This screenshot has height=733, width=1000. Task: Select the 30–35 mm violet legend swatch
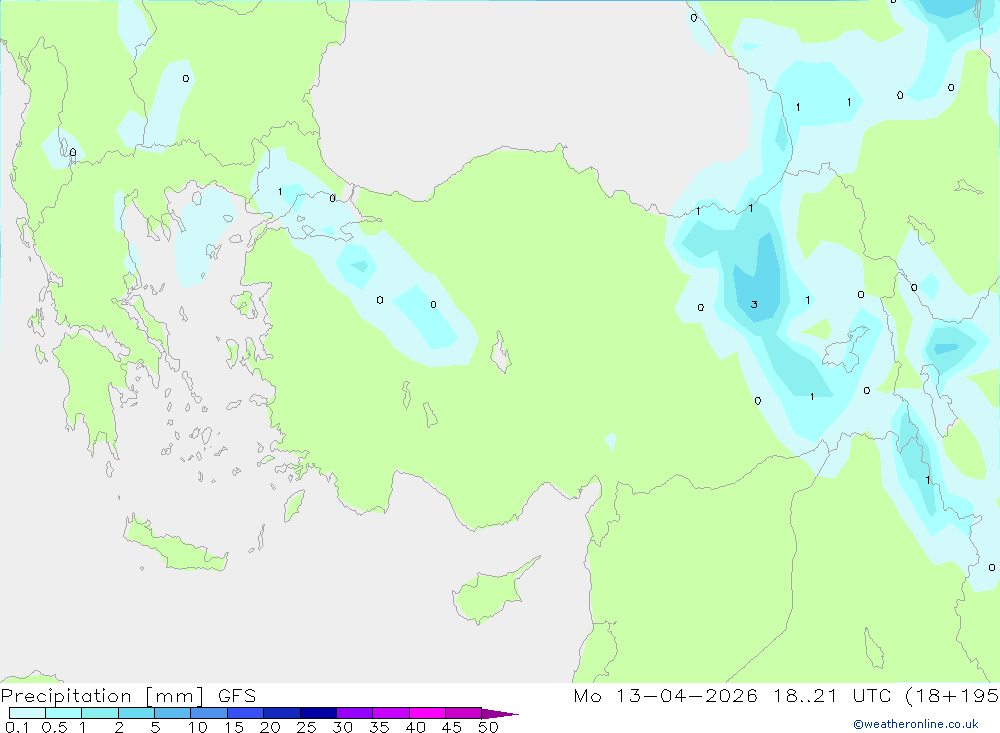pyautogui.click(x=354, y=713)
